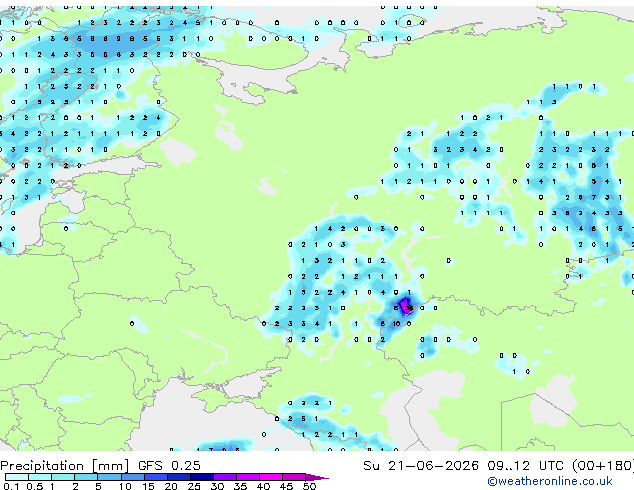Pick the 30 mm purple legend swatch
Image resolution: width=634 pixels, height=490 pixels.
pyautogui.click(x=225, y=477)
